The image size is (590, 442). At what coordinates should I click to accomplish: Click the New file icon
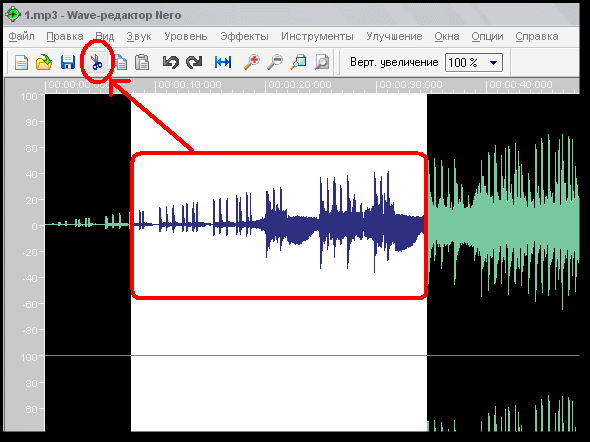tap(21, 62)
